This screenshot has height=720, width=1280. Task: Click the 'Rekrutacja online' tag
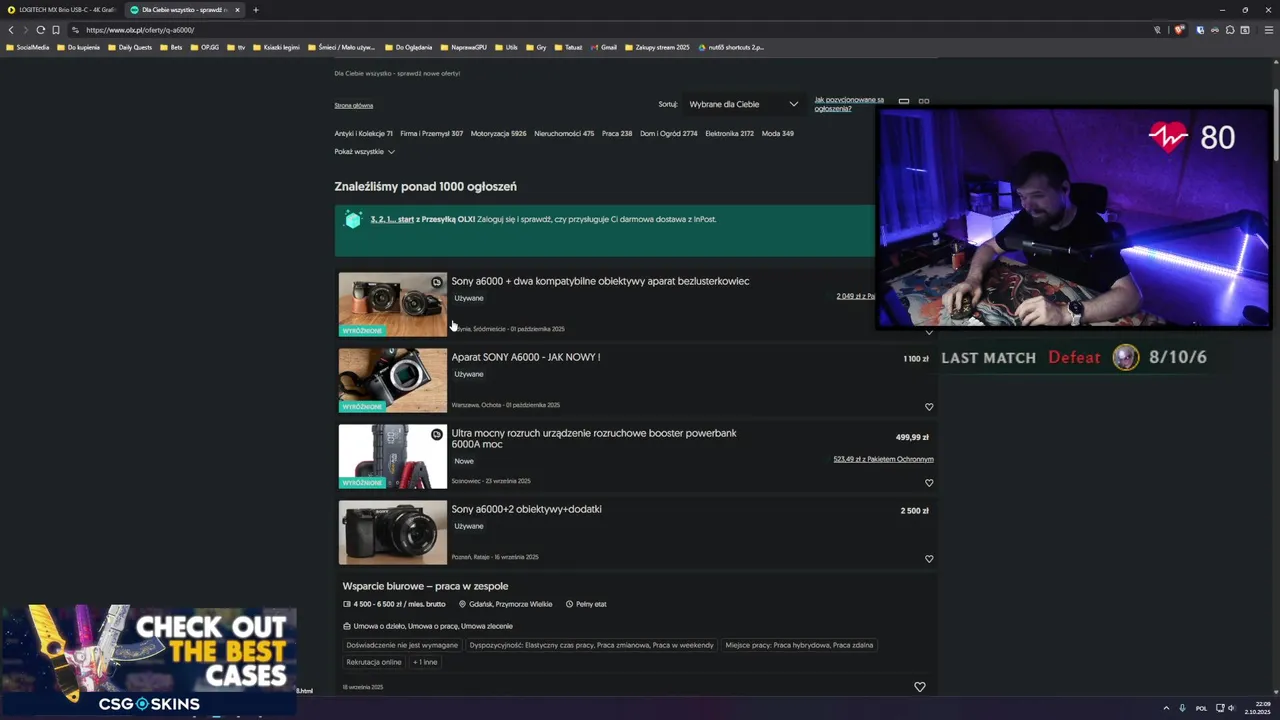(374, 662)
